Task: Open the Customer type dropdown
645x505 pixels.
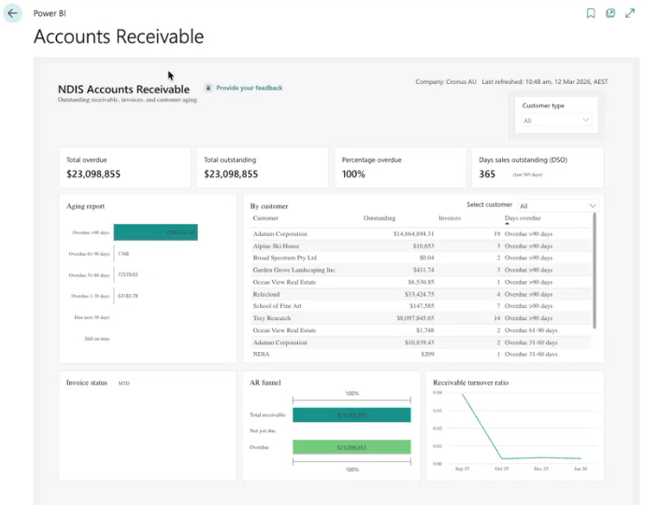Action: coord(557,120)
